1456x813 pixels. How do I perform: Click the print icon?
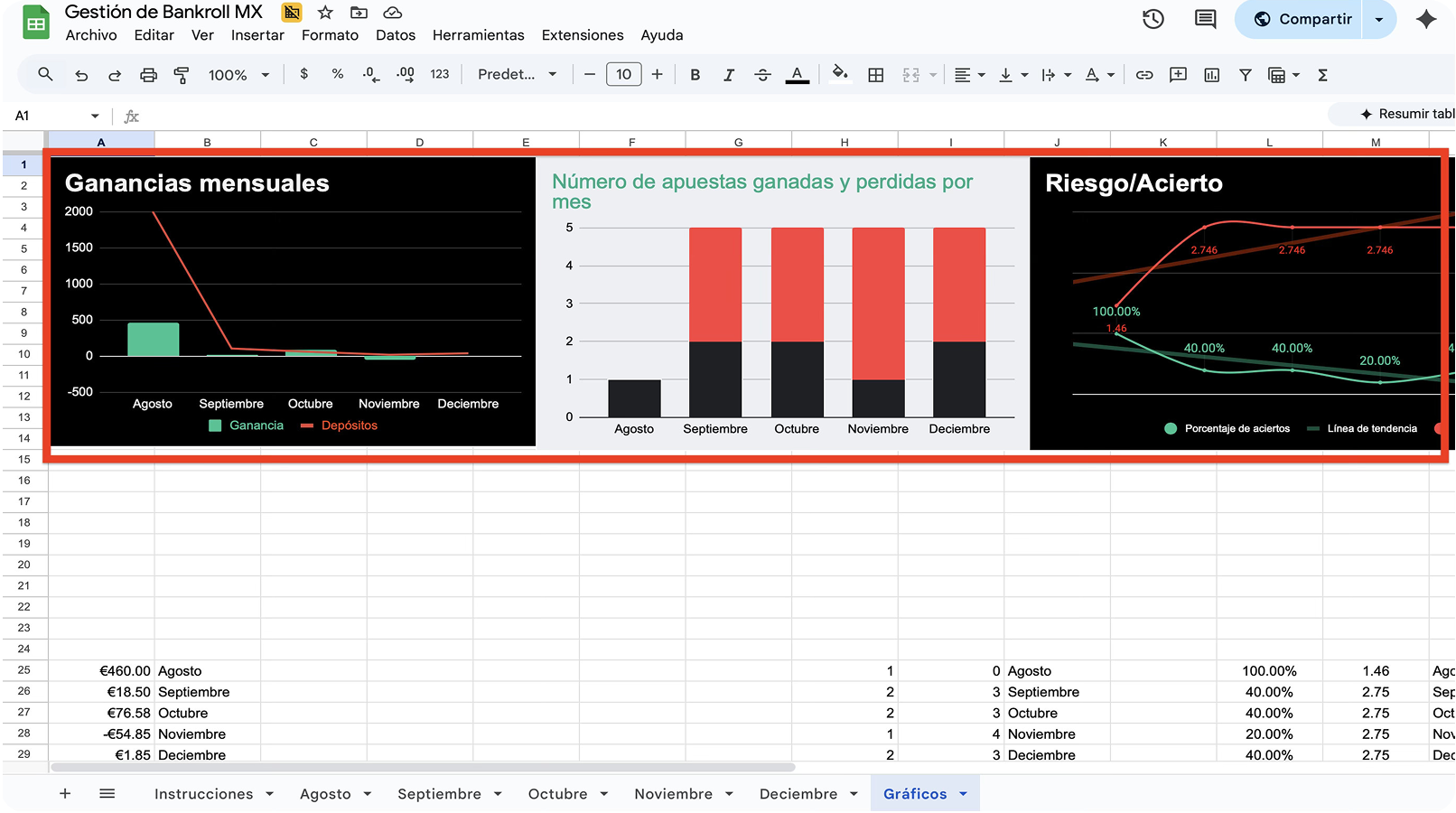(148, 75)
